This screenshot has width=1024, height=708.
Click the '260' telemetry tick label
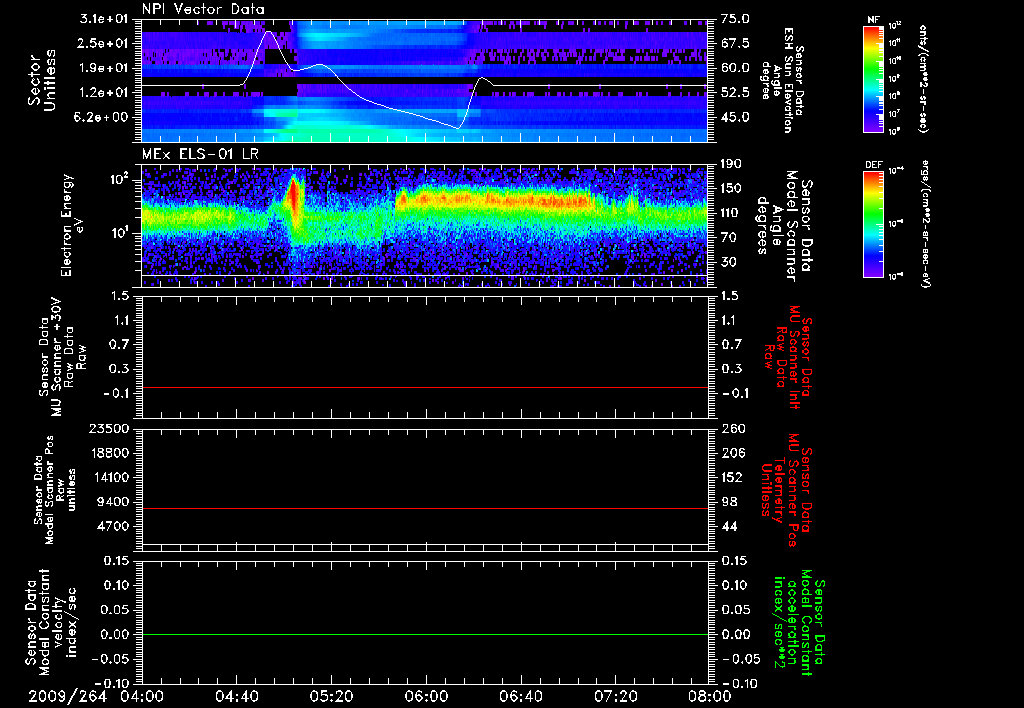tap(733, 428)
